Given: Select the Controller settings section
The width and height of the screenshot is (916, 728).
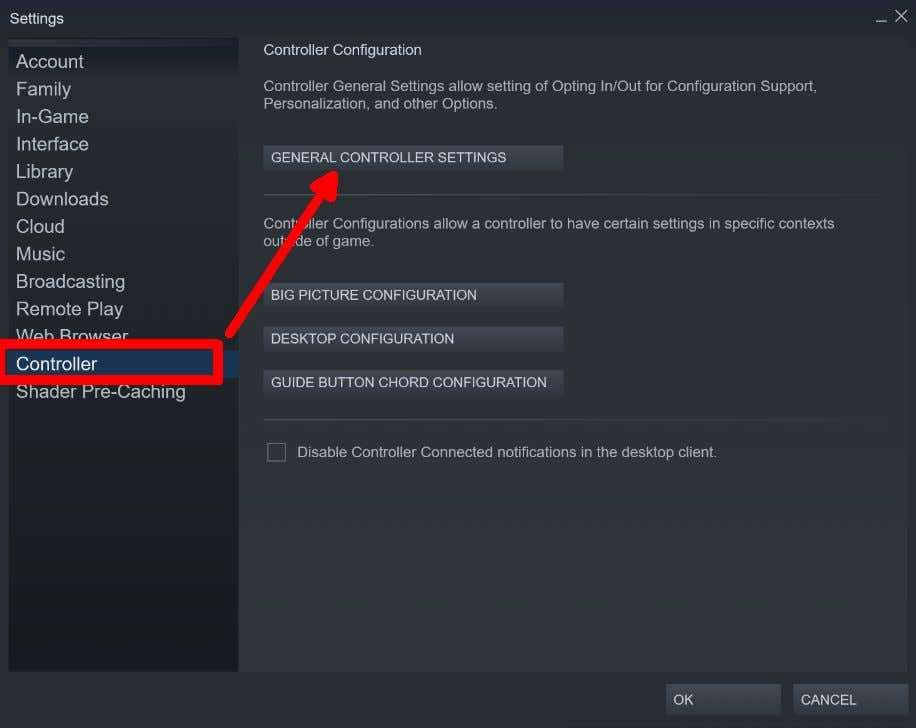Looking at the screenshot, I should (56, 363).
